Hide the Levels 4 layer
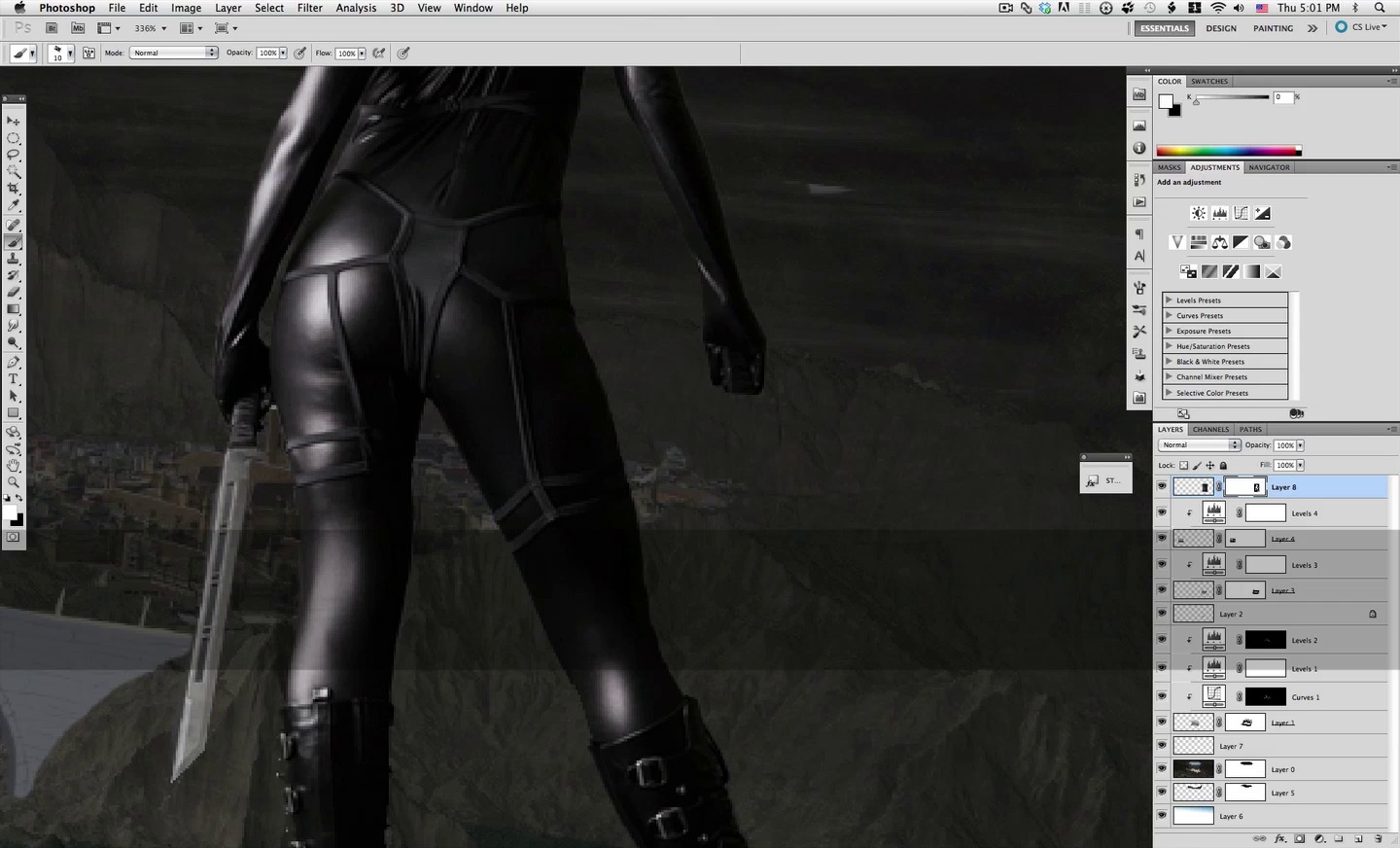1400x848 pixels. click(x=1162, y=512)
